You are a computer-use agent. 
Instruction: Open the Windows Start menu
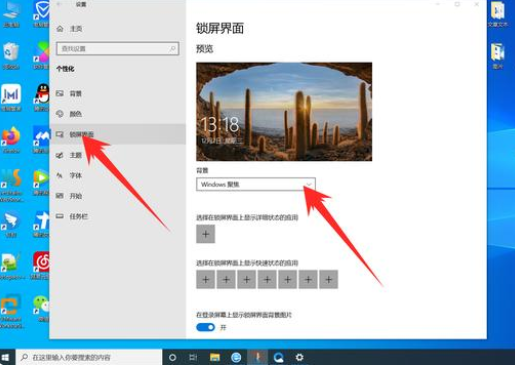coord(6,357)
